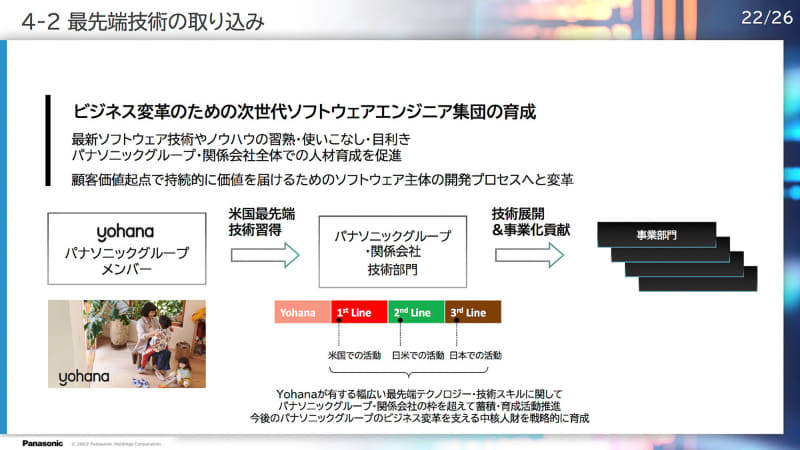The height and width of the screenshot is (450, 800).
Task: Click the line "パナソニックグループ・関係会社全体での人材育成を促進"
Action: [237, 155]
